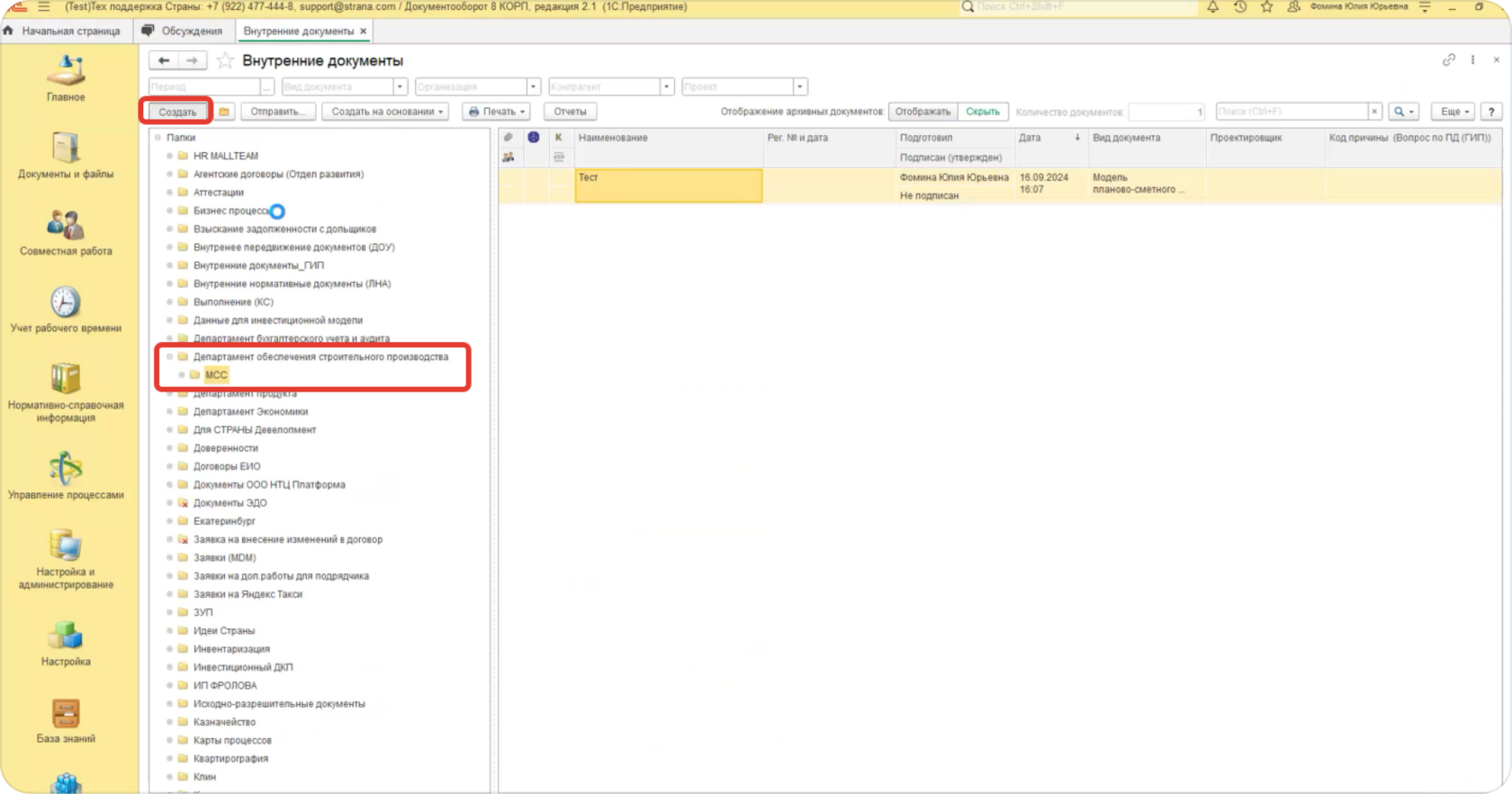Sort by the Наименование column header
Screen dimensions: 1512x794
668,138
